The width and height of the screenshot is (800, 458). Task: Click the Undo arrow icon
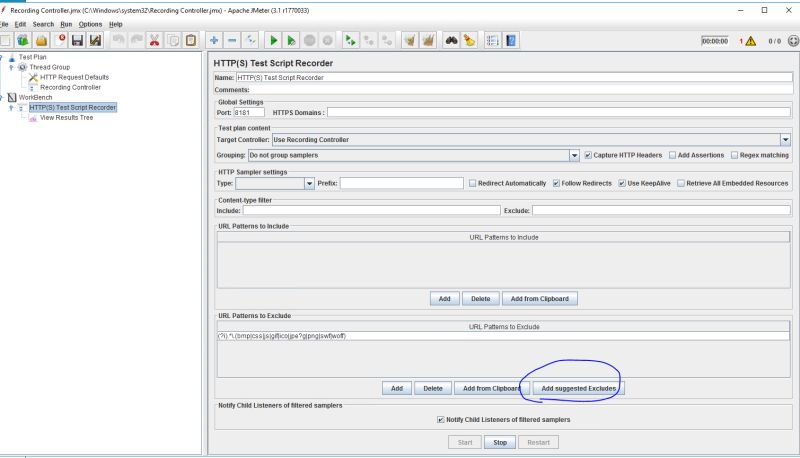[118, 40]
